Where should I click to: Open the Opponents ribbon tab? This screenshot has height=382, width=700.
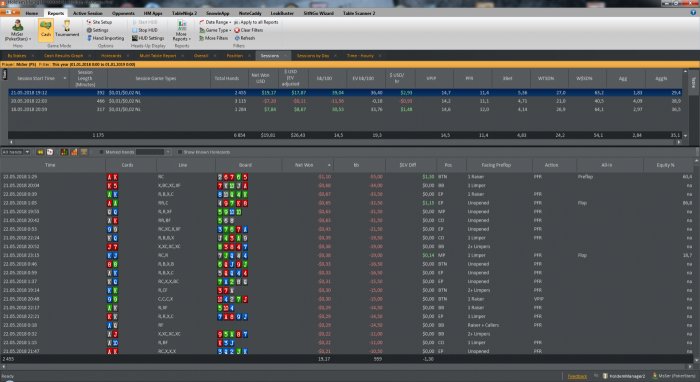[x=123, y=13]
